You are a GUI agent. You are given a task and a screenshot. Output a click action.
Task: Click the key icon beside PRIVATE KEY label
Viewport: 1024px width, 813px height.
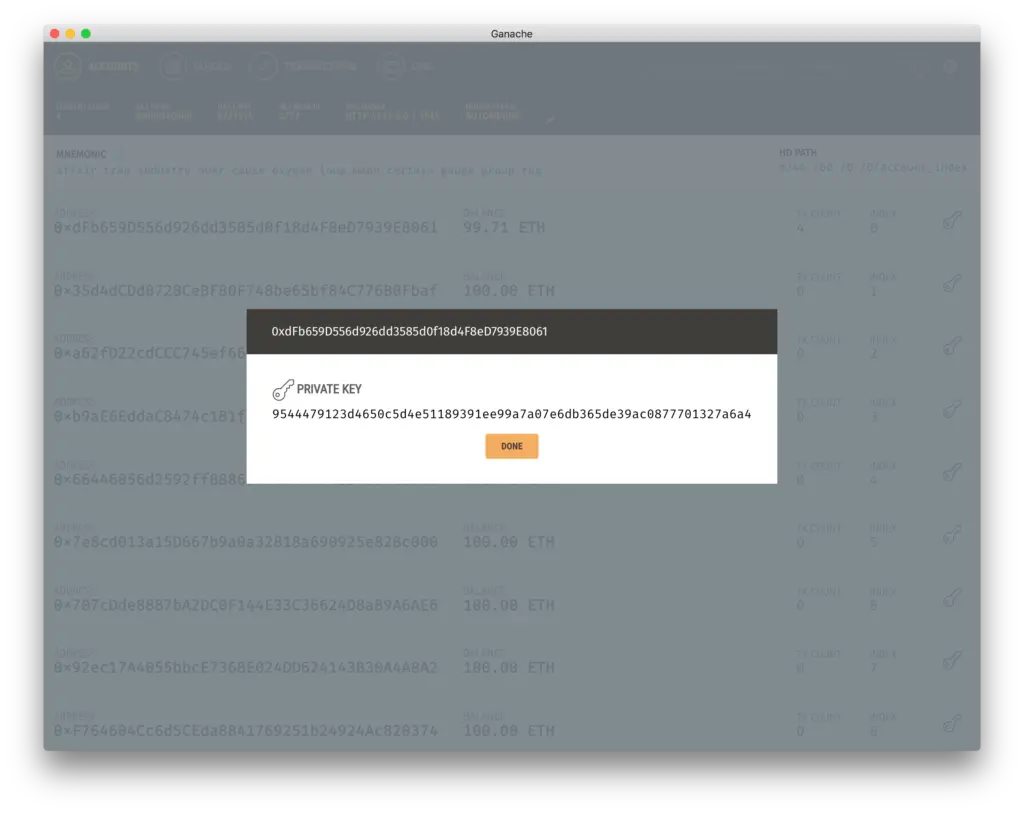[x=283, y=389]
